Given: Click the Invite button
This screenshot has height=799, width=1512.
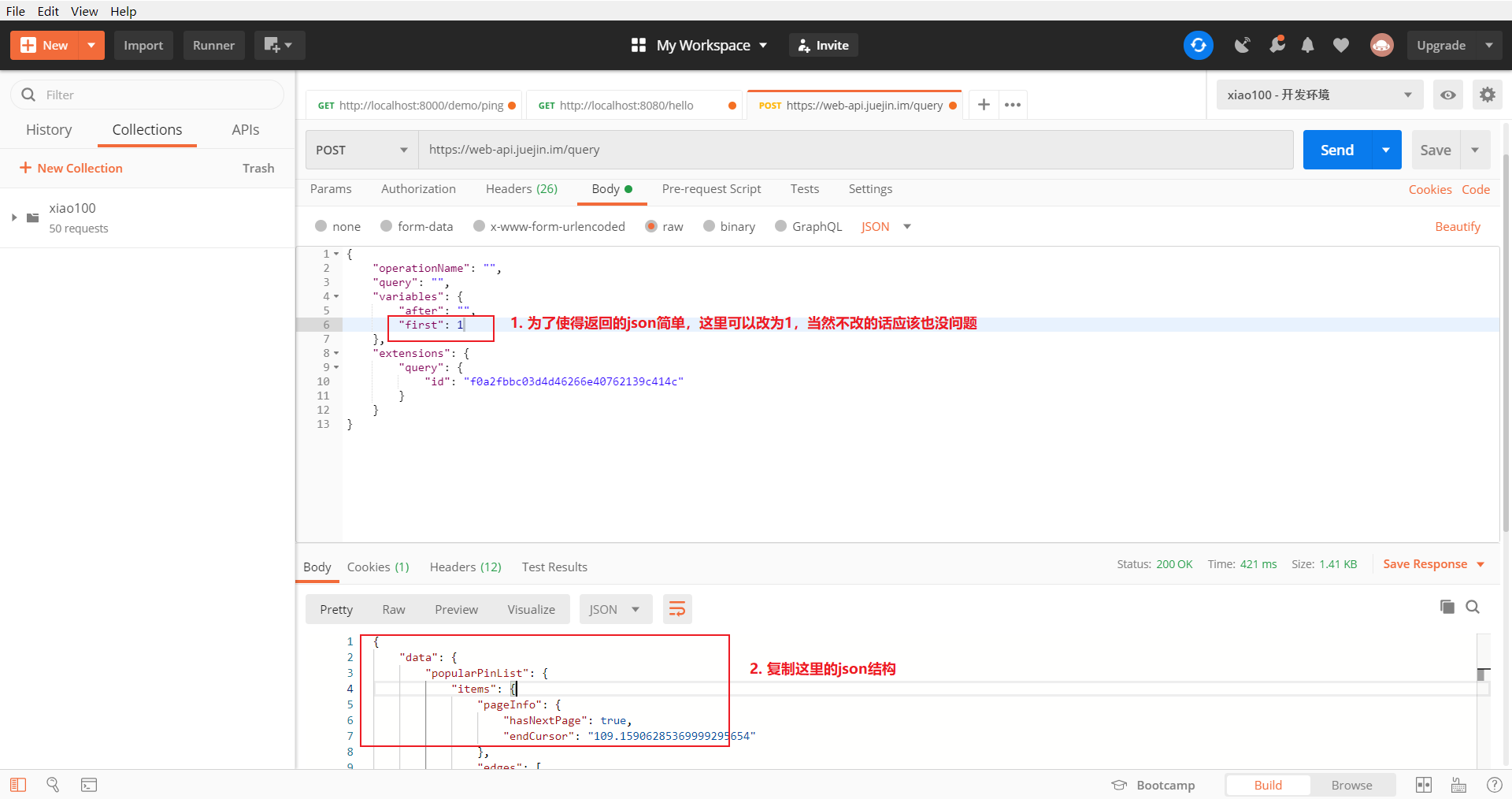Looking at the screenshot, I should [824, 45].
